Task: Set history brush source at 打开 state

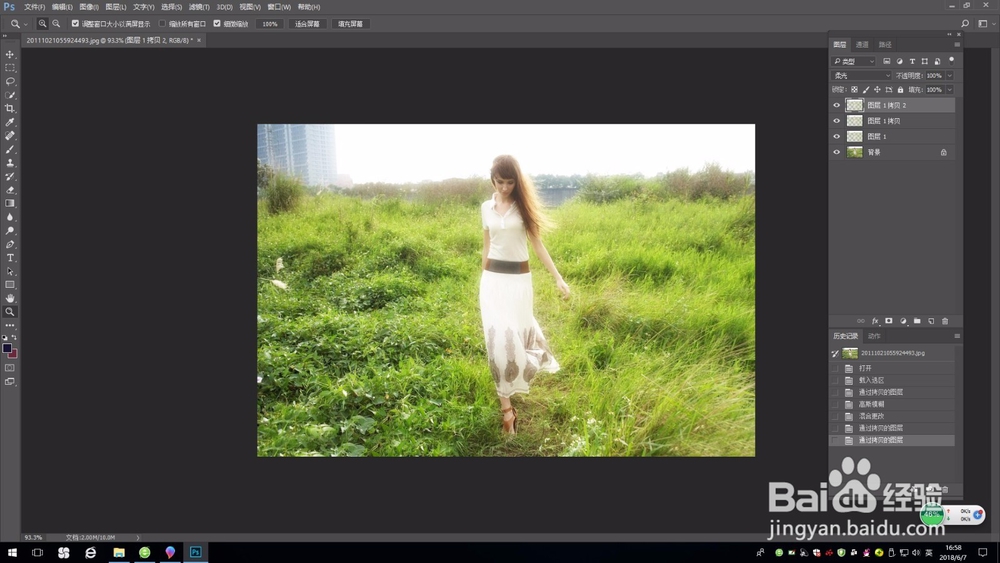Action: (x=835, y=369)
